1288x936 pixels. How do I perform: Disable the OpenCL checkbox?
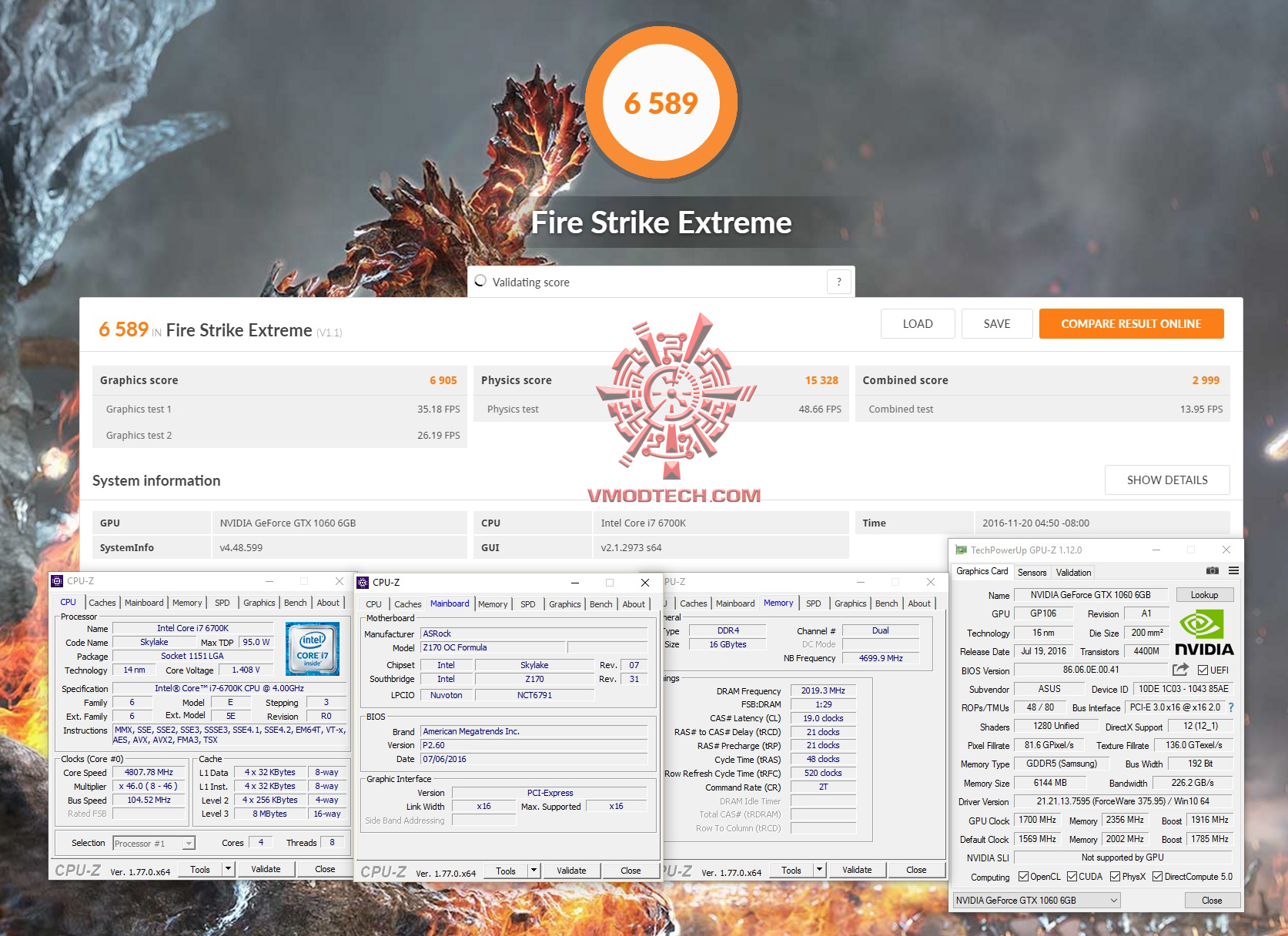click(1023, 877)
